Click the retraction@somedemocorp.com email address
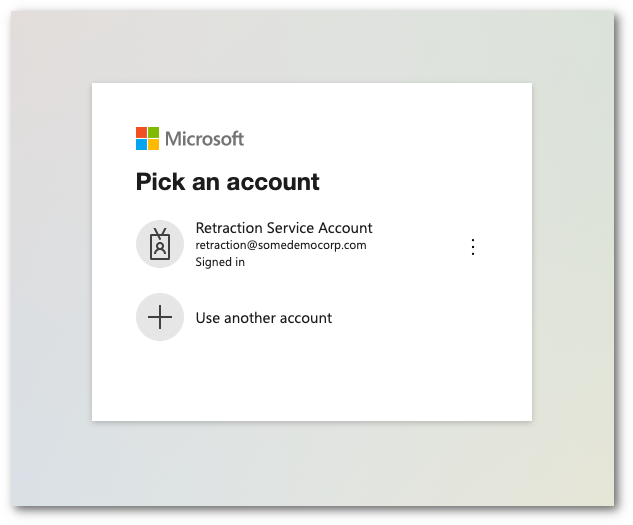633x525 pixels. [281, 245]
